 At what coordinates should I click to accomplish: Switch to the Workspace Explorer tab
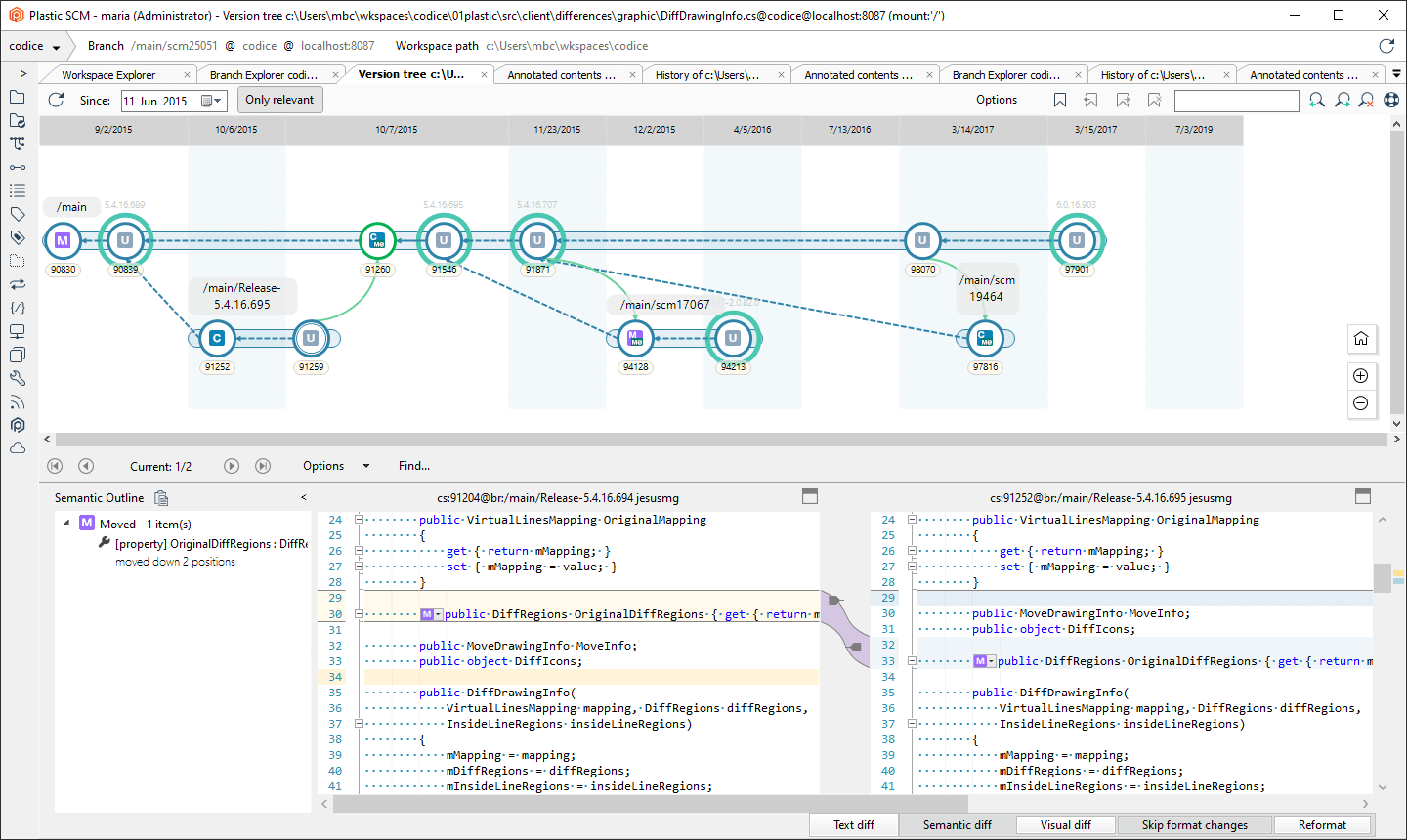coord(108,75)
